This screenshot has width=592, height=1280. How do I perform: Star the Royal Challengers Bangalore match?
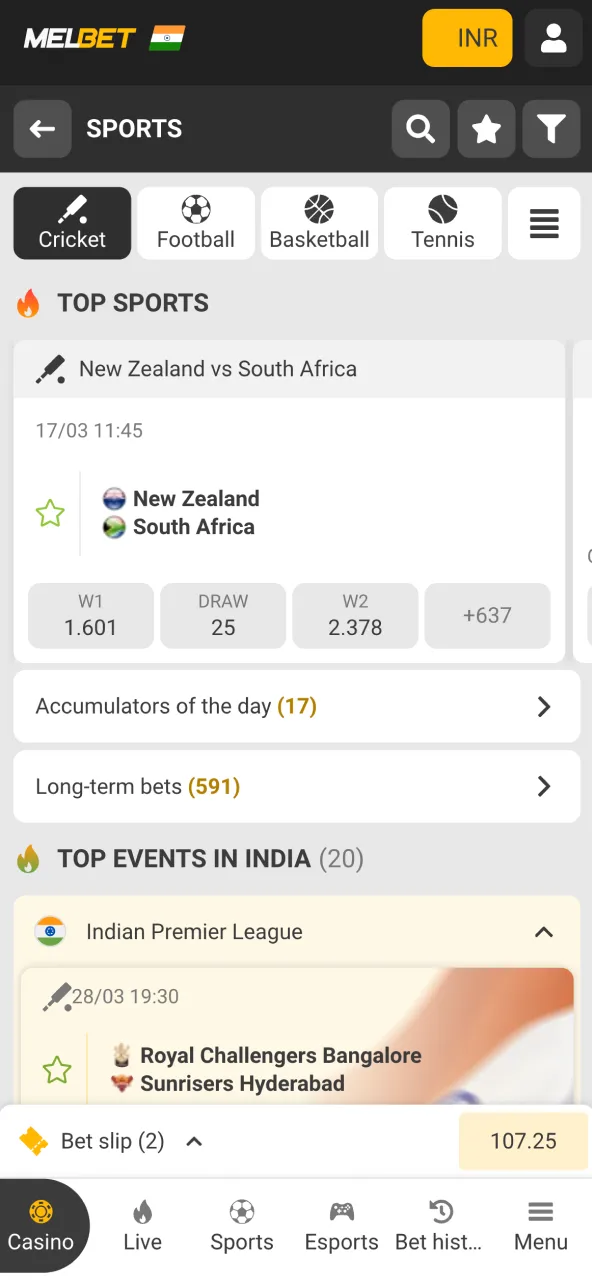tap(57, 1069)
